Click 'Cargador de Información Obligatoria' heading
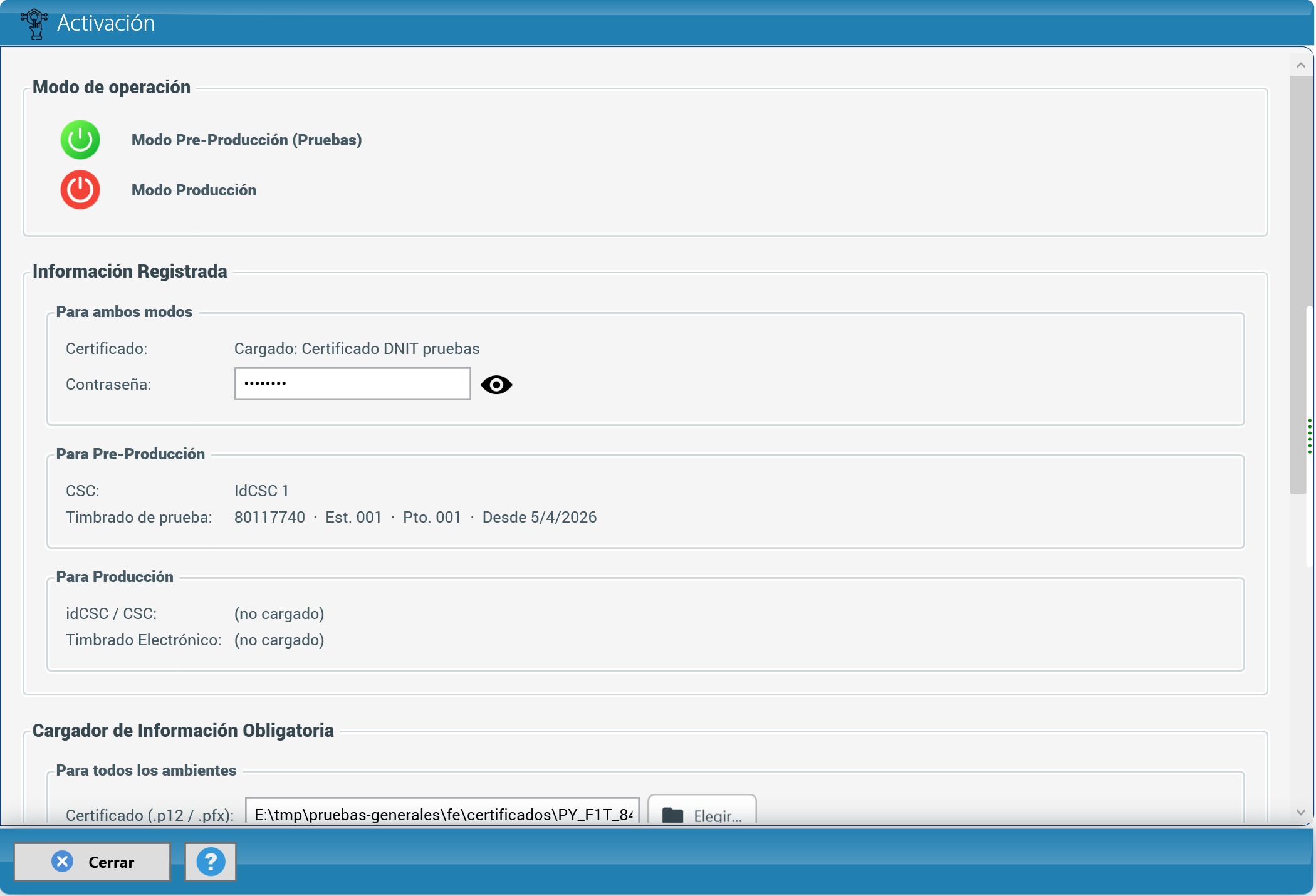The image size is (1316, 896). [183, 731]
